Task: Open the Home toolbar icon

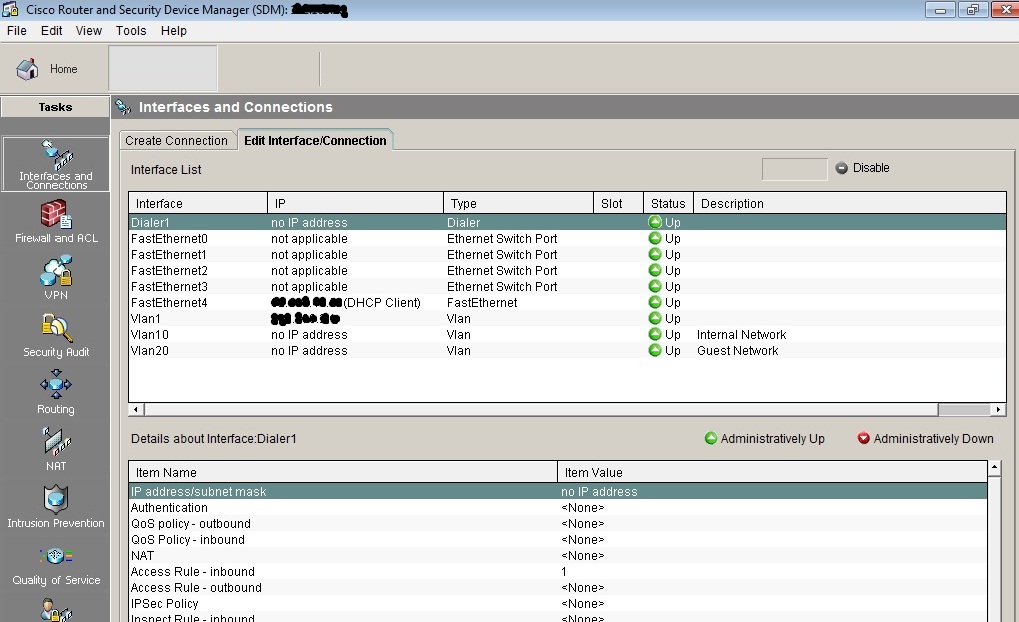Action: coord(27,69)
